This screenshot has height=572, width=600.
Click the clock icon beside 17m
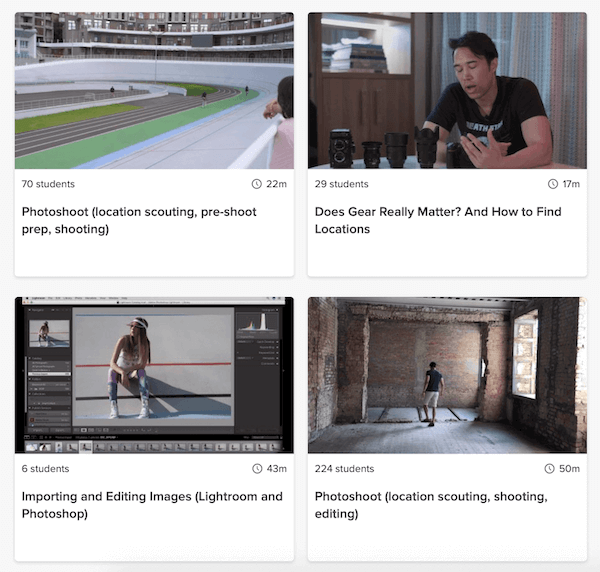click(x=553, y=184)
